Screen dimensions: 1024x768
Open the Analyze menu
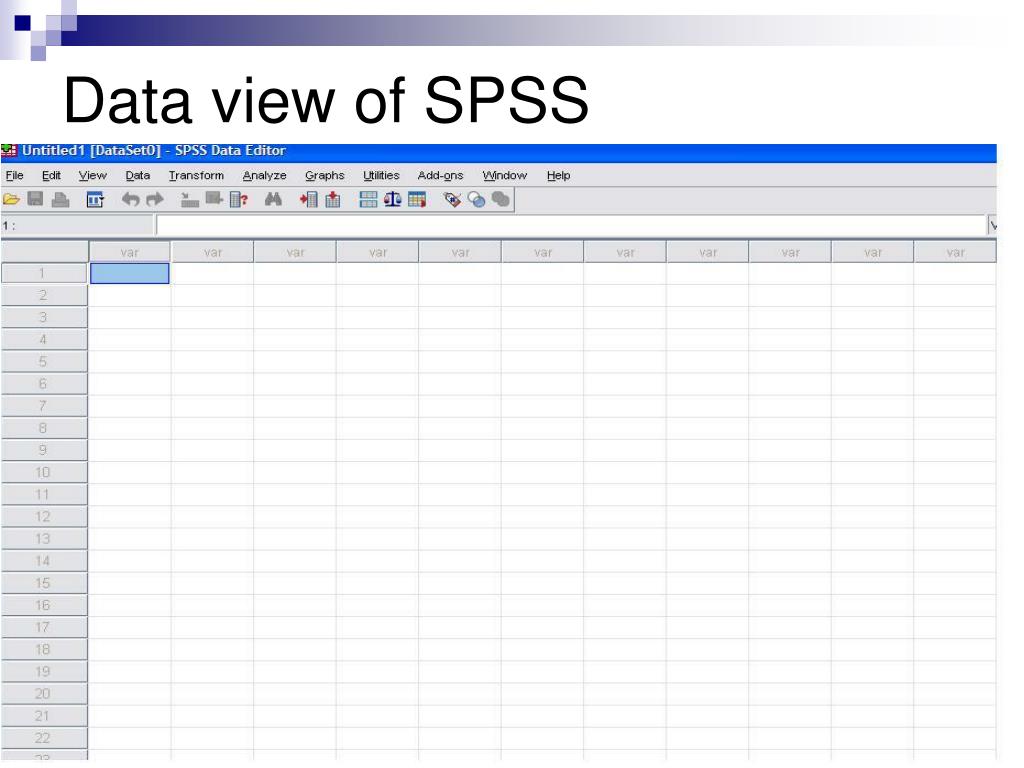click(x=264, y=175)
